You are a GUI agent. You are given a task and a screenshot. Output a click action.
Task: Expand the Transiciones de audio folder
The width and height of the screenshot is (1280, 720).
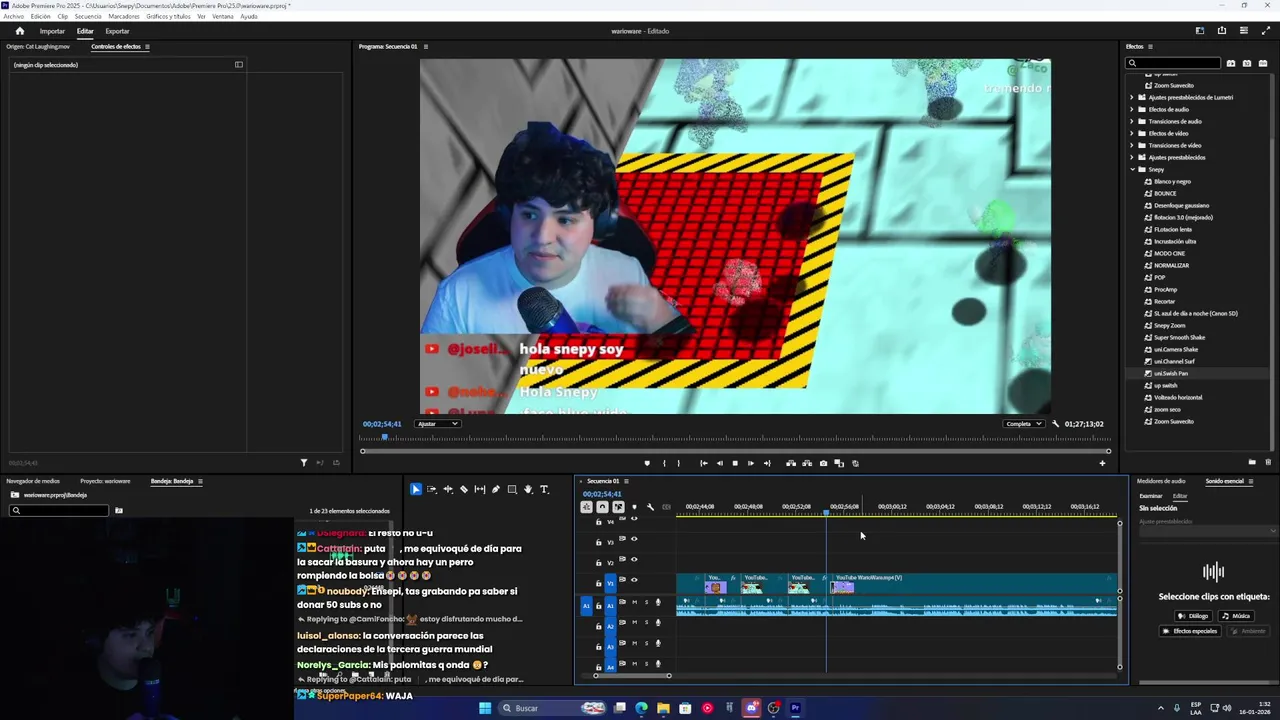click(1132, 121)
